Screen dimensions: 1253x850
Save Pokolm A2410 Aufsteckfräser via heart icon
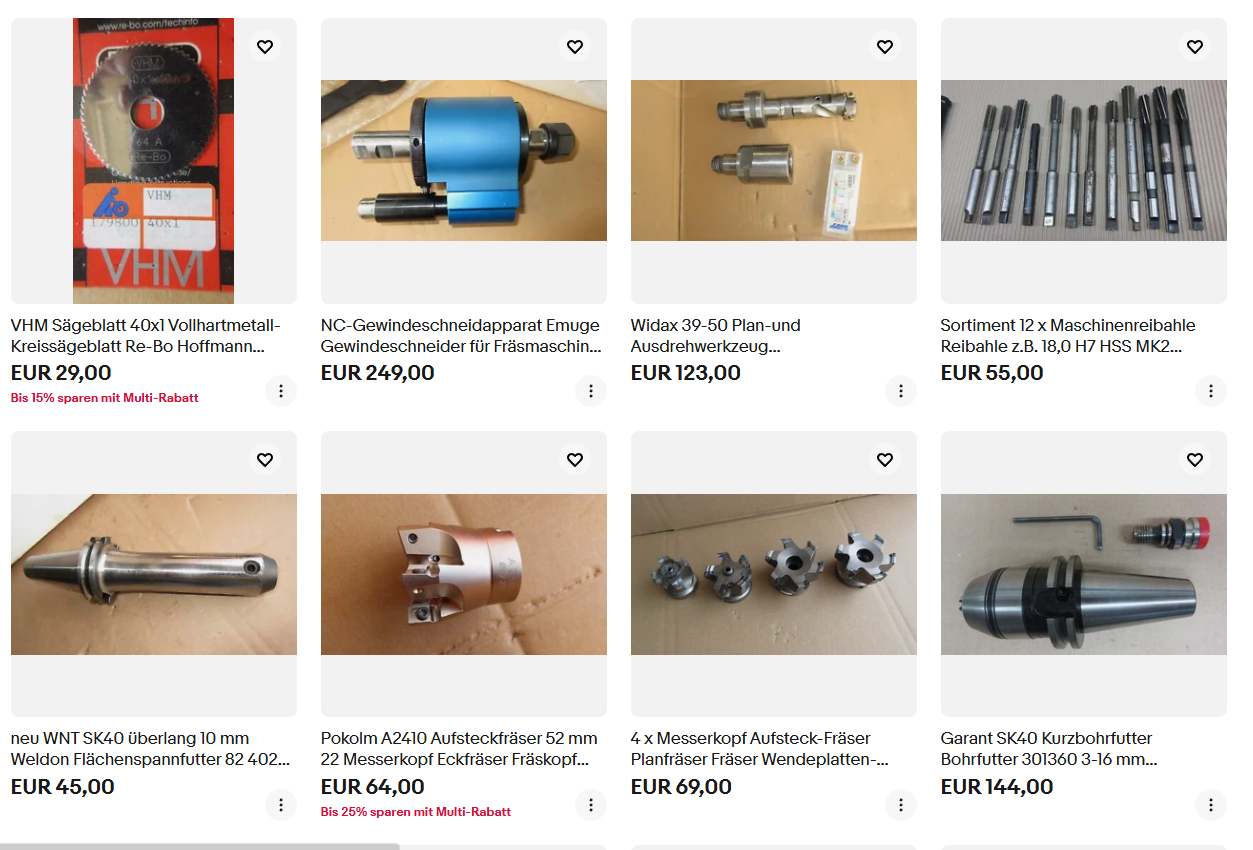[574, 460]
